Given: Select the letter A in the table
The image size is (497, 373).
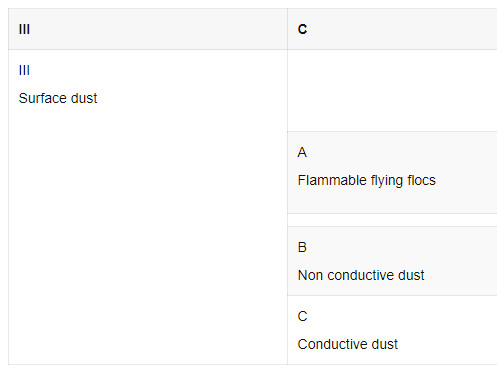Looking at the screenshot, I should pos(302,152).
